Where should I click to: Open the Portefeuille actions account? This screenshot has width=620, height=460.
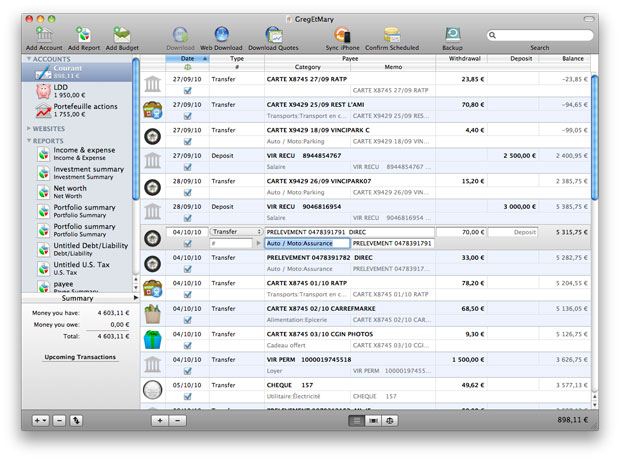click(77, 110)
